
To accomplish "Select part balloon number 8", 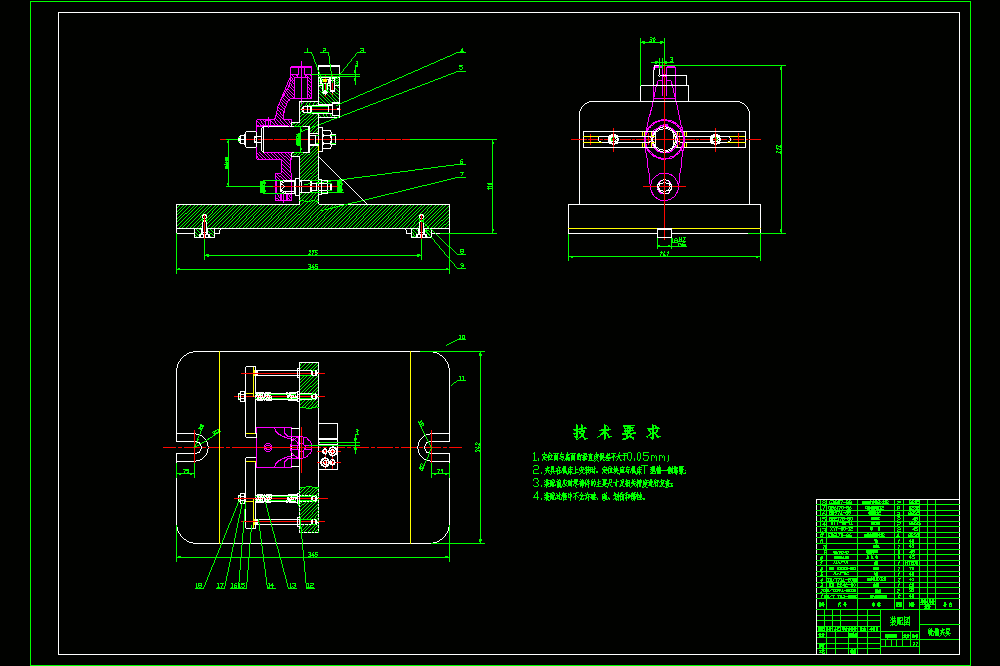I will (x=462, y=252).
